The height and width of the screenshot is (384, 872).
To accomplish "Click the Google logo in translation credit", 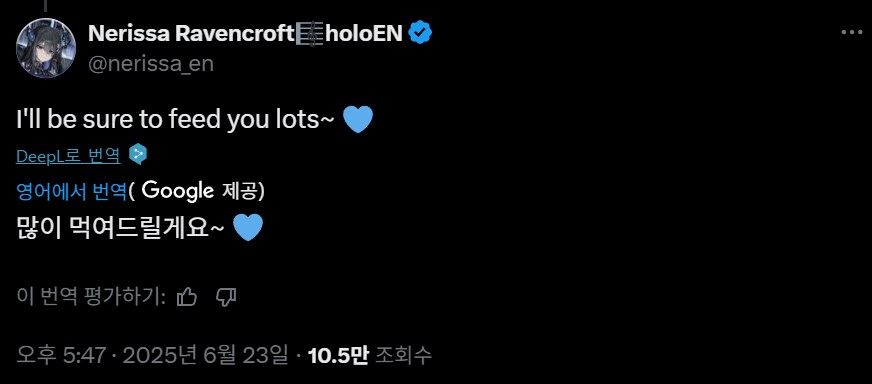I will pyautogui.click(x=177, y=191).
